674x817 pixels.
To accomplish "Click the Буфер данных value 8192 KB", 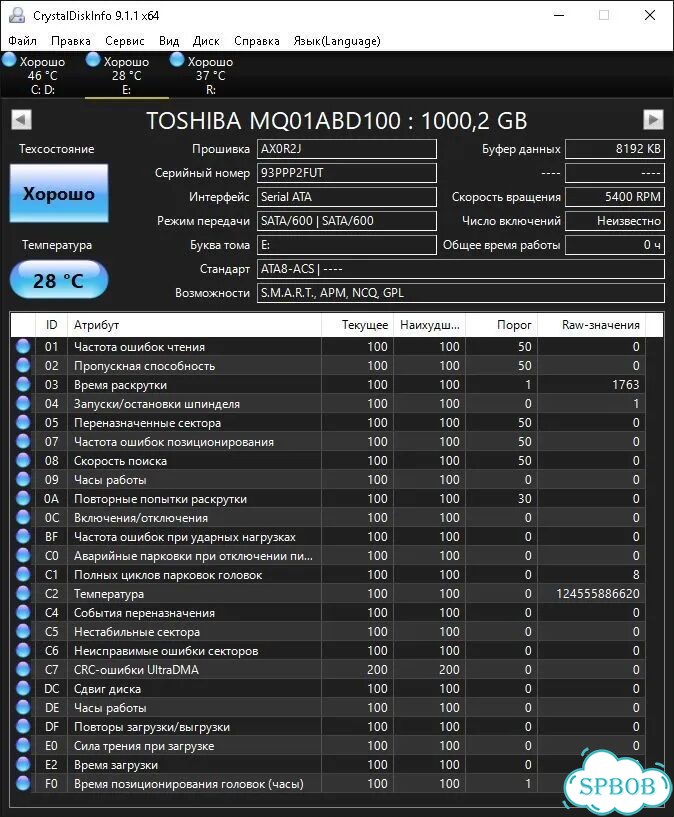I will tap(615, 149).
